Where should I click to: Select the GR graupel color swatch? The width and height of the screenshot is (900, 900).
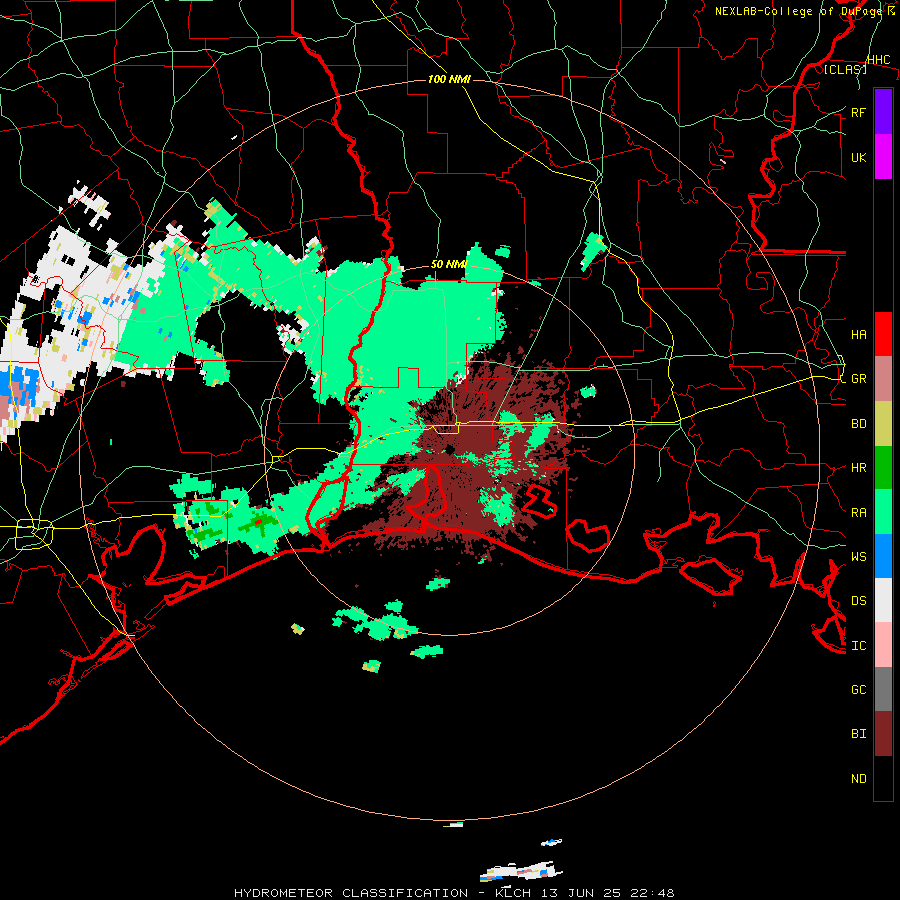pyautogui.click(x=883, y=379)
